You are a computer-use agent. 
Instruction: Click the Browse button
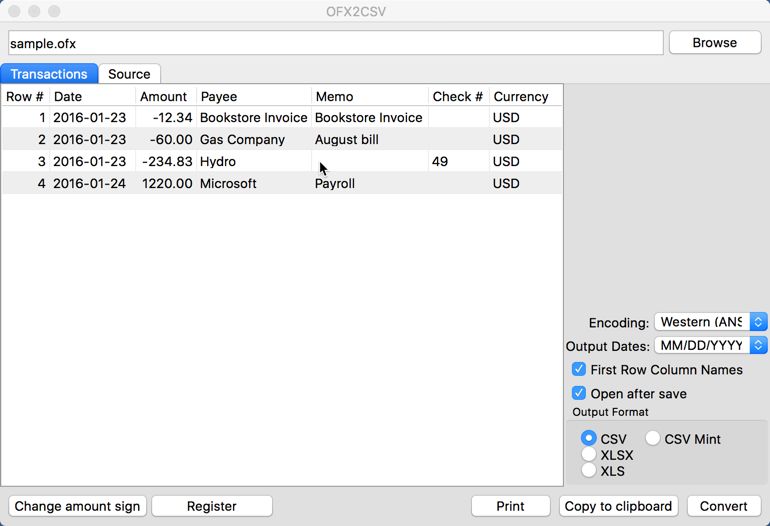pyautogui.click(x=715, y=43)
